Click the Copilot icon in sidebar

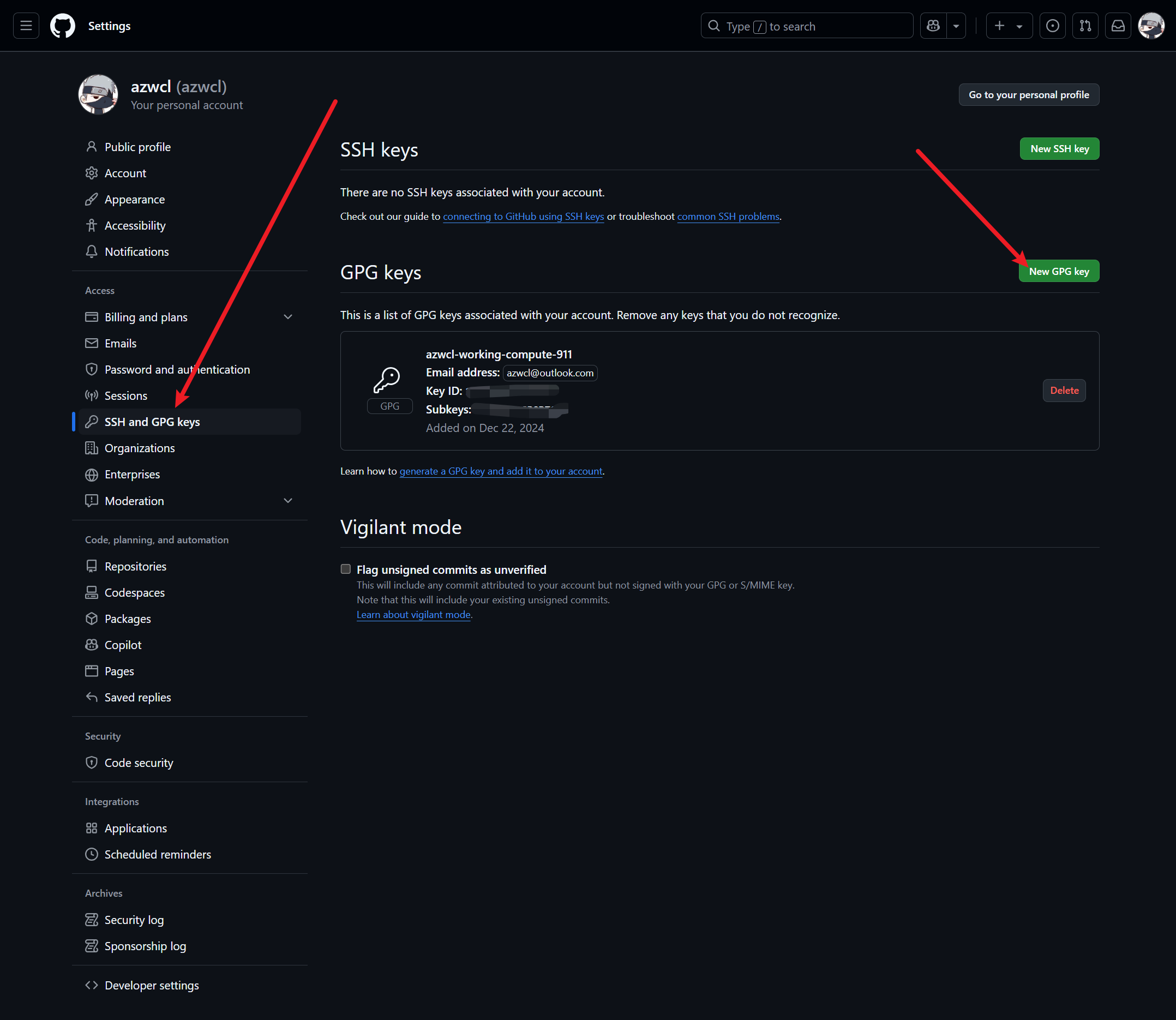click(92, 645)
